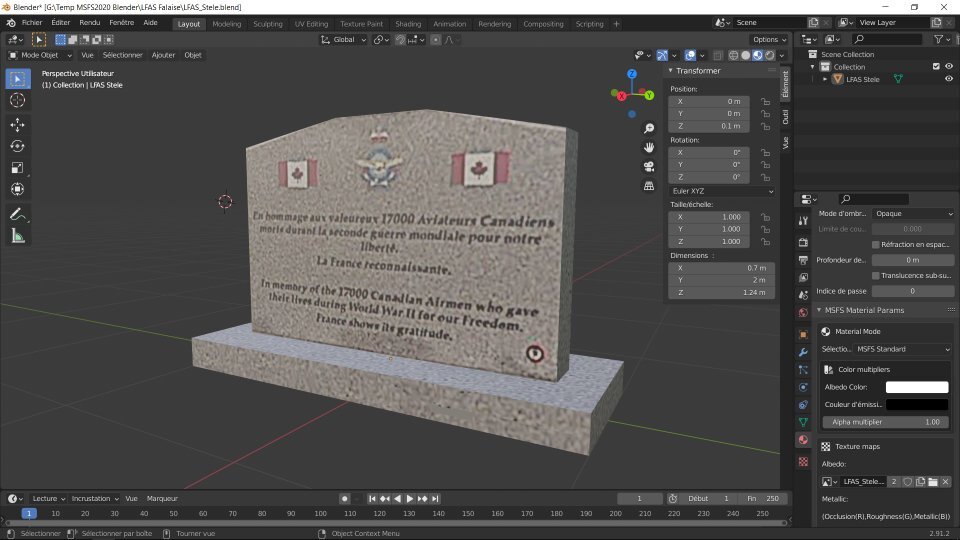Screen dimensions: 960x540
Task: Open the Material properties tab icon
Action: click(803, 440)
